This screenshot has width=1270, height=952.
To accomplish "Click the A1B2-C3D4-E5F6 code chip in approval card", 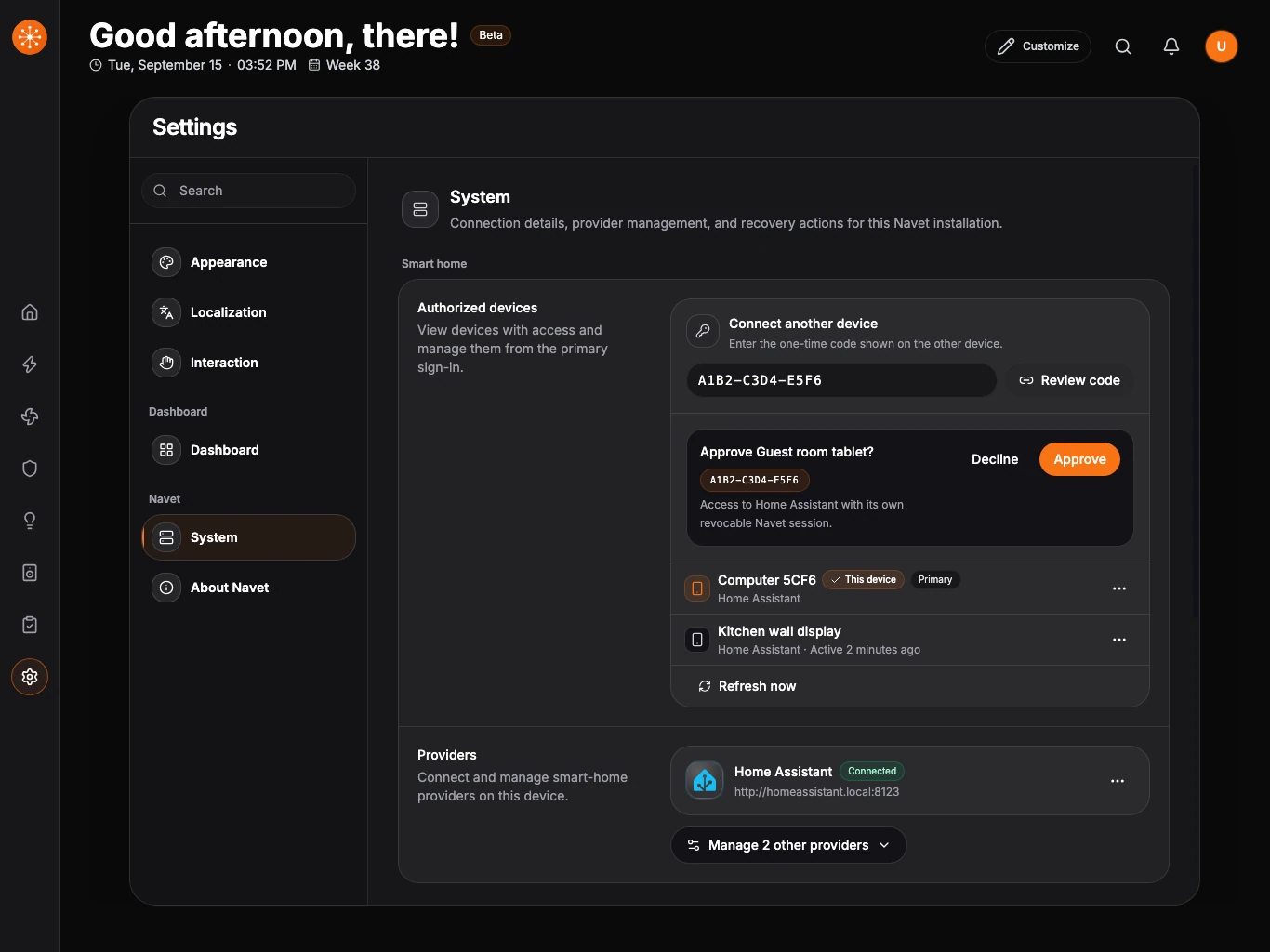I will [x=754, y=480].
